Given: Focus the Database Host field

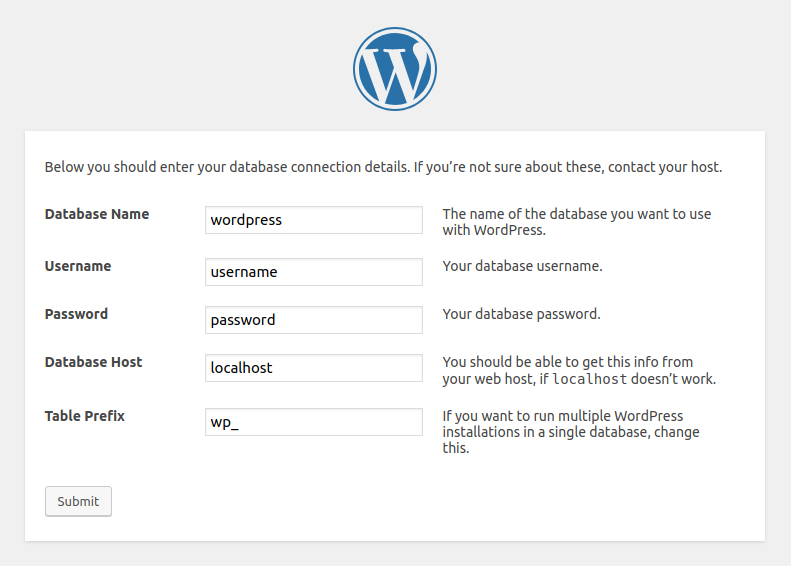Looking at the screenshot, I should click(x=314, y=368).
